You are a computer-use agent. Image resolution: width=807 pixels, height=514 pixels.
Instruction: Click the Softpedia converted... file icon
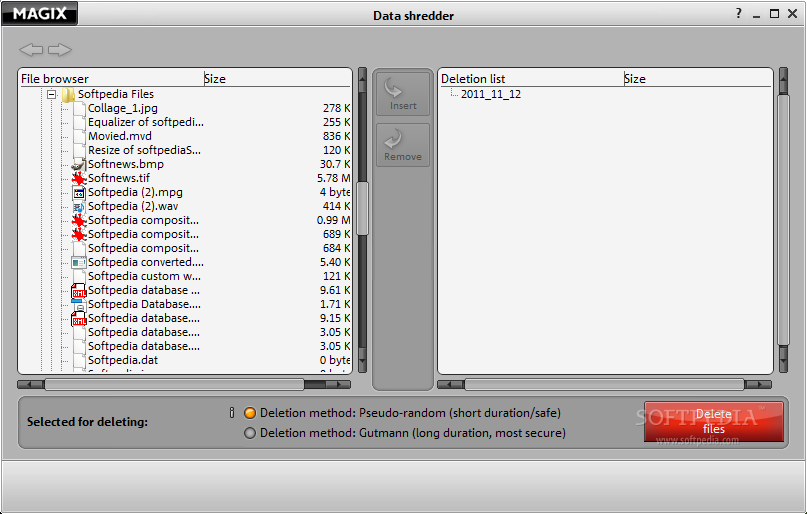(x=79, y=262)
